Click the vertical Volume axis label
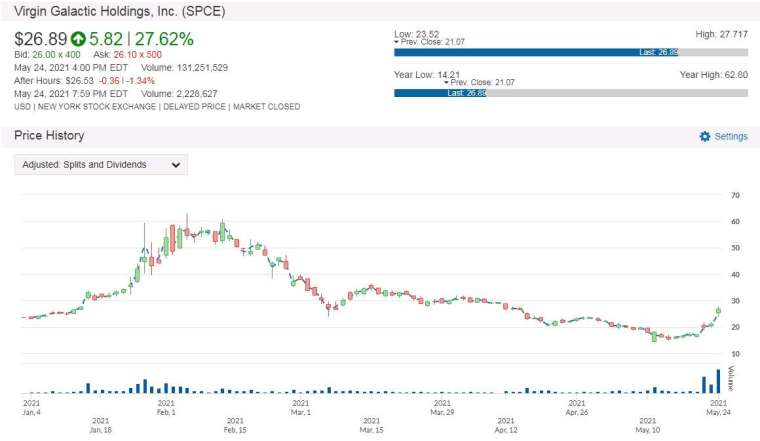Image resolution: width=760 pixels, height=441 pixels. 731,378
